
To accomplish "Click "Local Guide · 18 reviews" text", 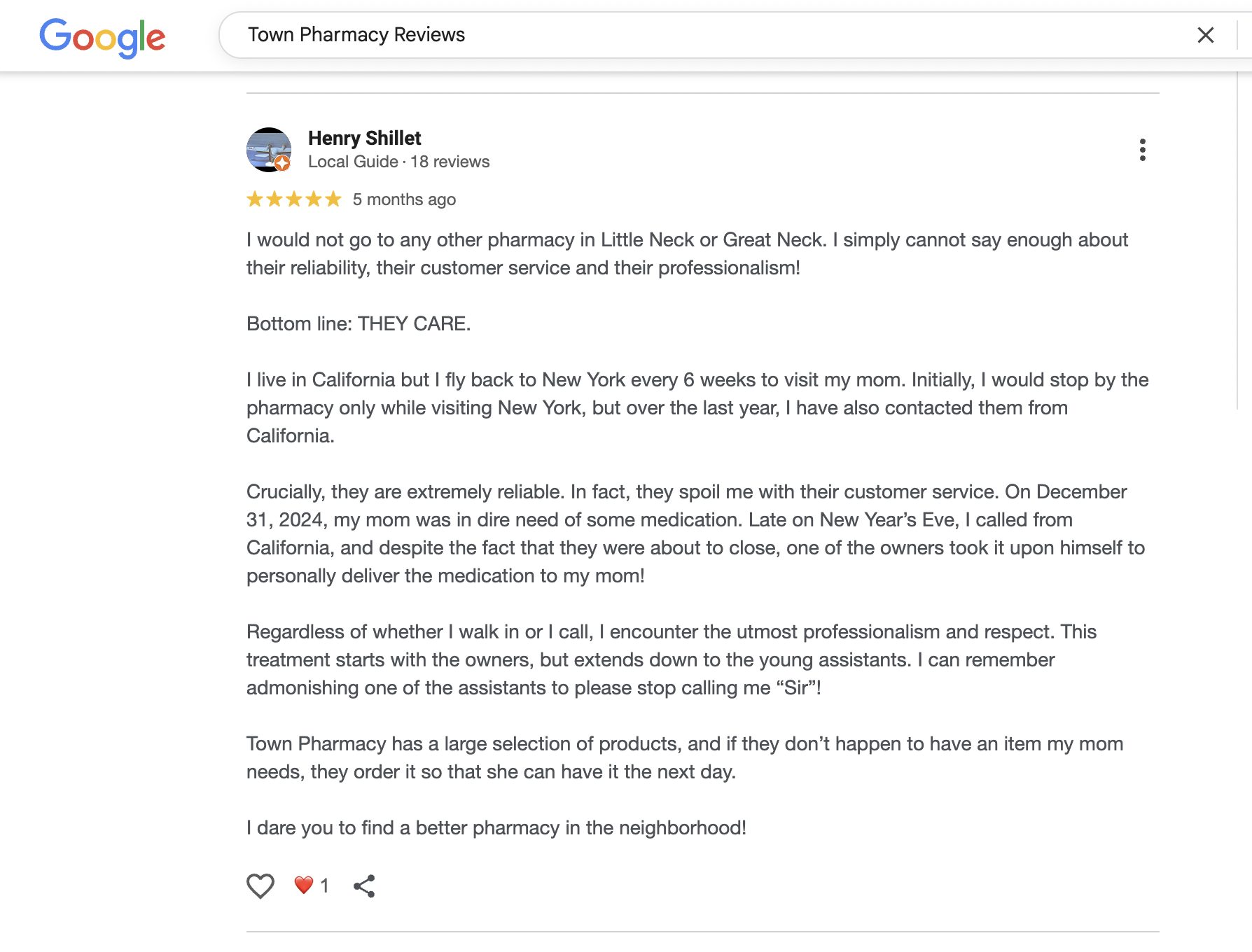I will coord(398,162).
